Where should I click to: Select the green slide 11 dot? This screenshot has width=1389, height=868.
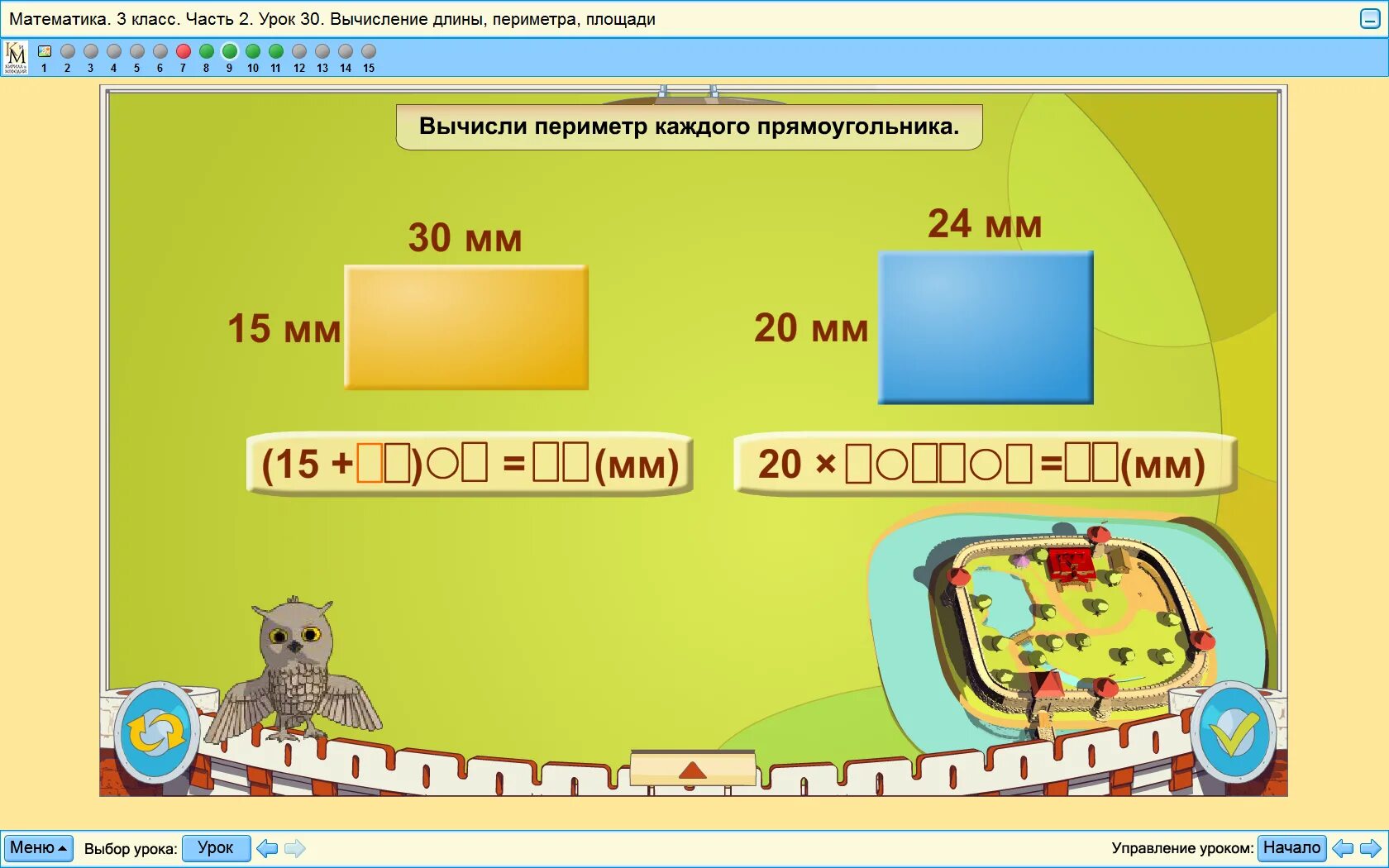[276, 51]
